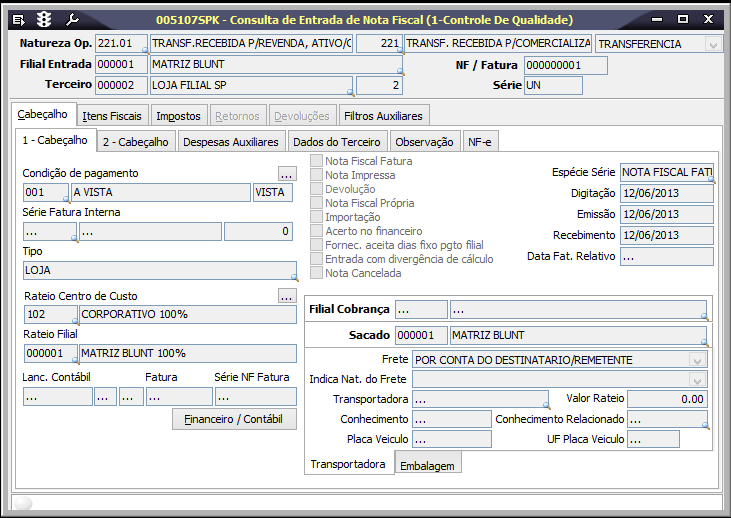Click the Fatura field under Lanc. Contábil row
Screen dimensions: 731x518
click(x=179, y=397)
